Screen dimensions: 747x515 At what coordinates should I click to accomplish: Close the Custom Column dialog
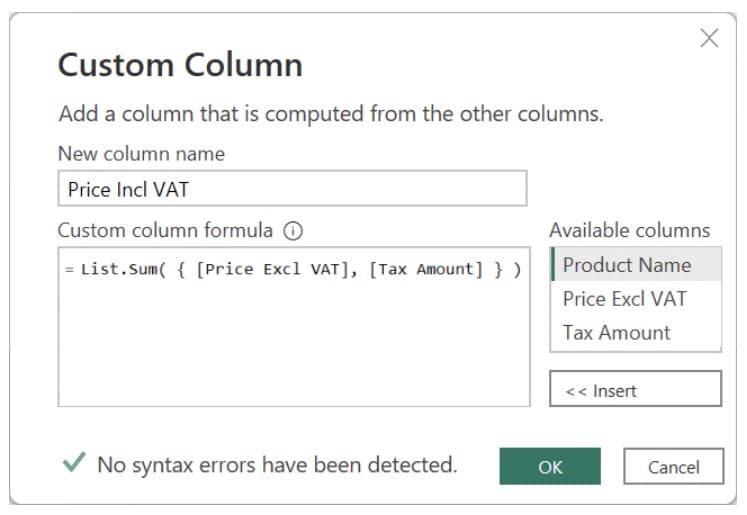click(709, 38)
